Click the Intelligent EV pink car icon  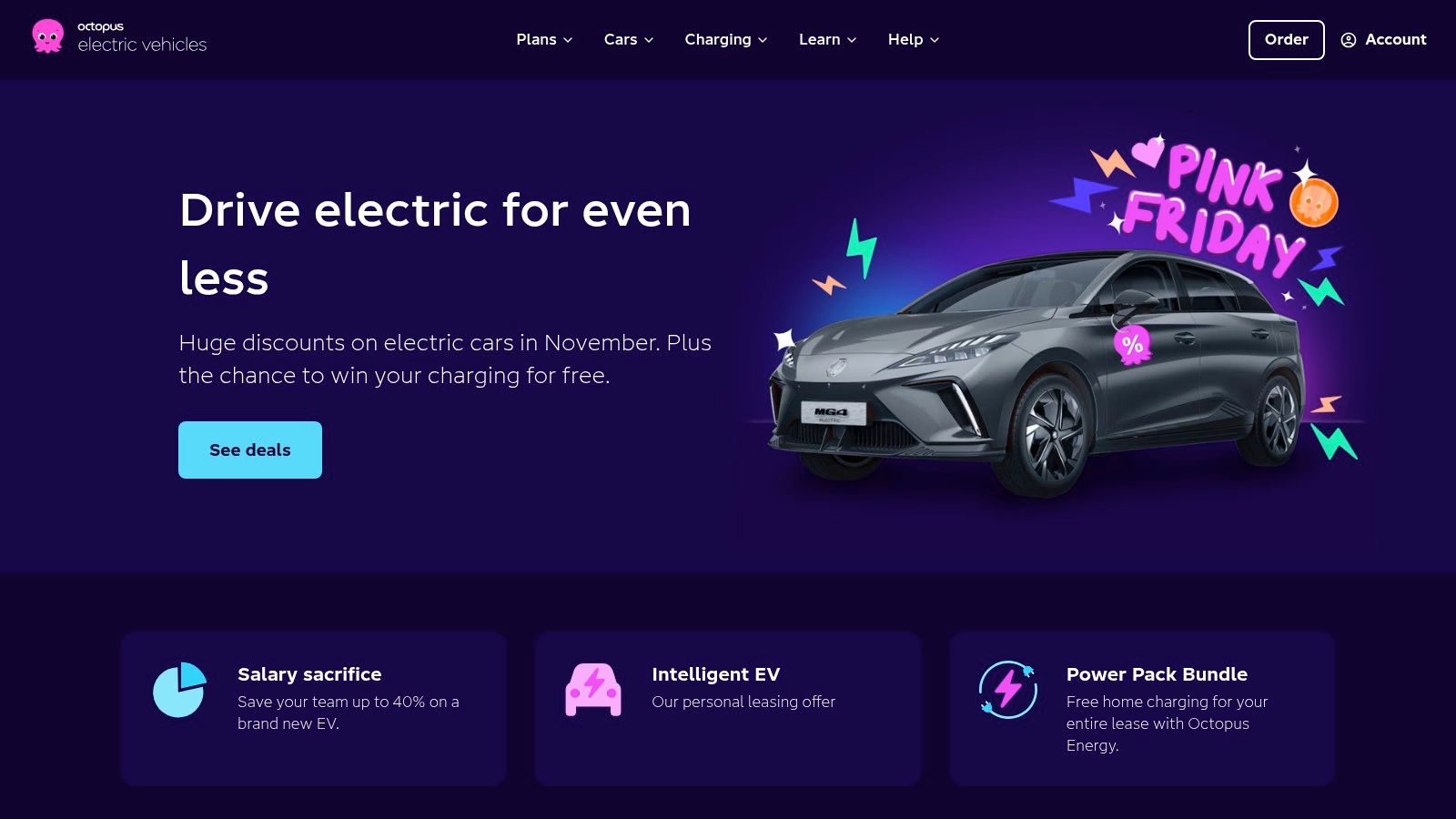tap(593, 690)
